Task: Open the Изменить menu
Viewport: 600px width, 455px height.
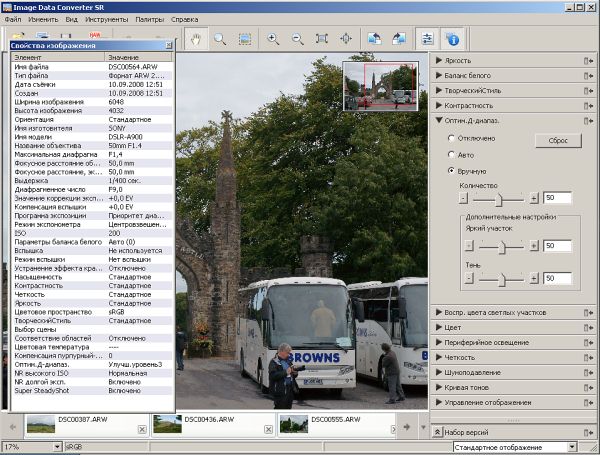Action: tap(43, 19)
